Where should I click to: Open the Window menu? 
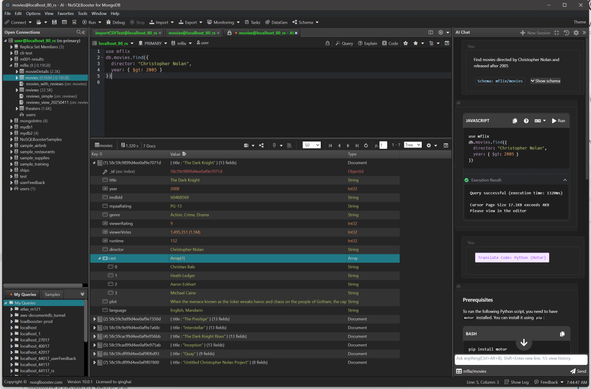(99, 14)
